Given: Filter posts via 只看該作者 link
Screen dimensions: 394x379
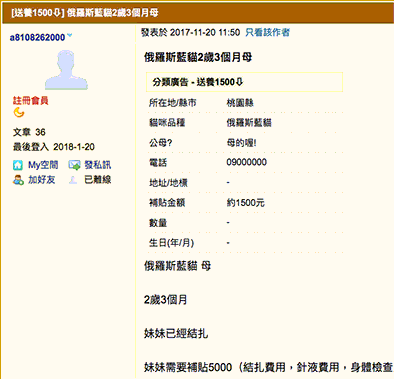Looking at the screenshot, I should pos(267,32).
